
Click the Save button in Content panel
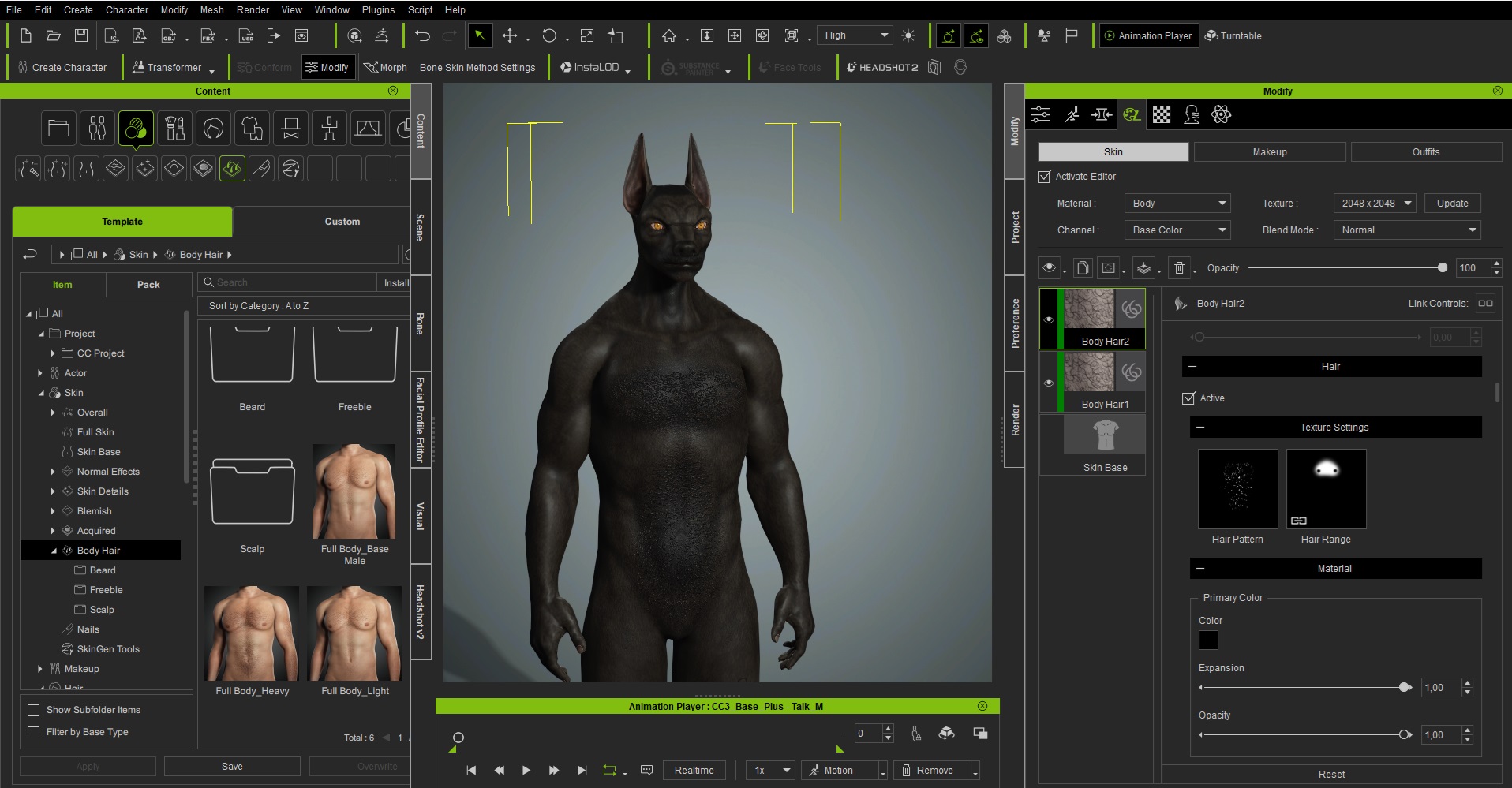(232, 767)
